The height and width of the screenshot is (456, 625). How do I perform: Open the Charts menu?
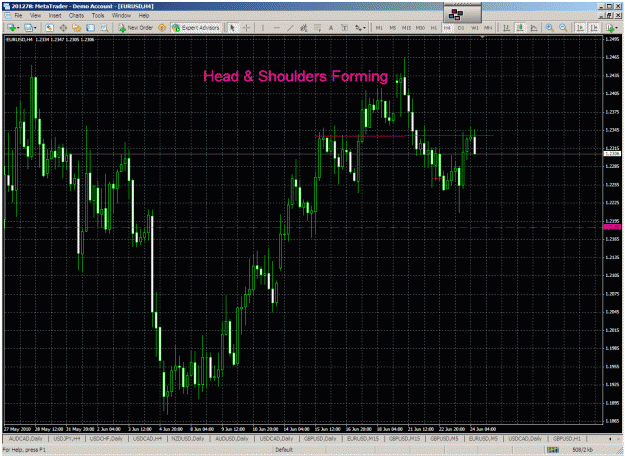(x=76, y=16)
